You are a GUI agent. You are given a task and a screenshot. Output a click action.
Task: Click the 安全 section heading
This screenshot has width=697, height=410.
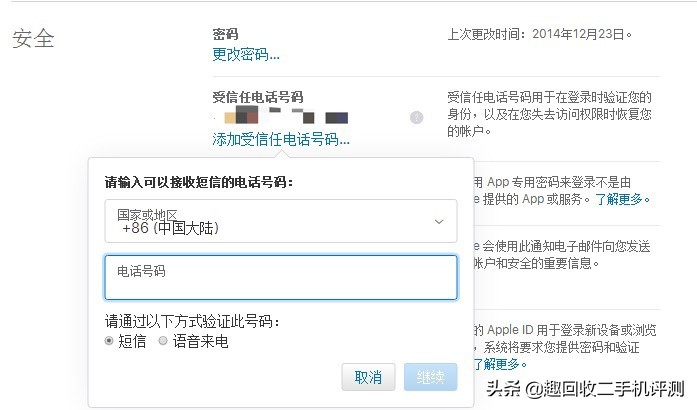pyautogui.click(x=33, y=39)
